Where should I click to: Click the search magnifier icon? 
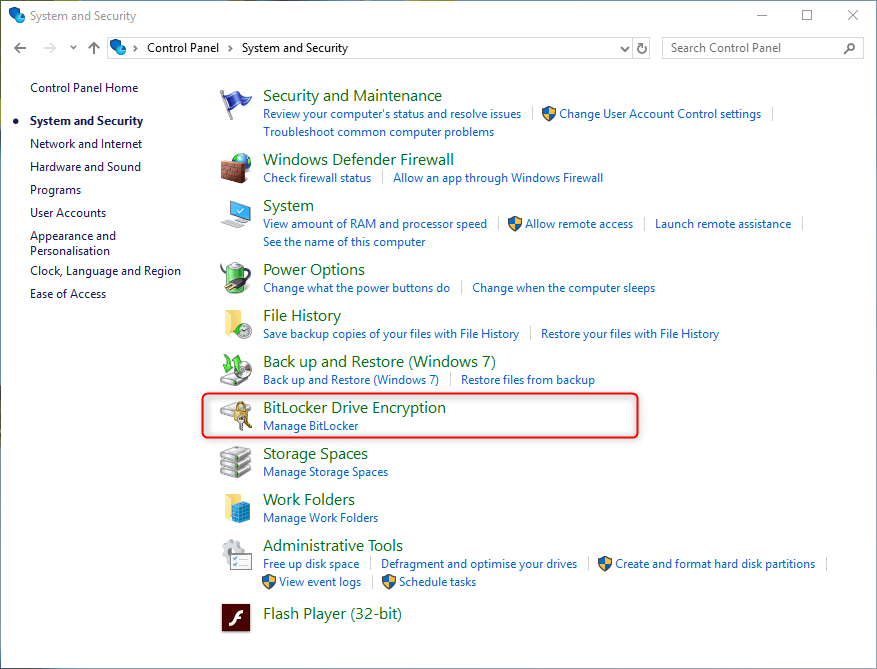850,48
